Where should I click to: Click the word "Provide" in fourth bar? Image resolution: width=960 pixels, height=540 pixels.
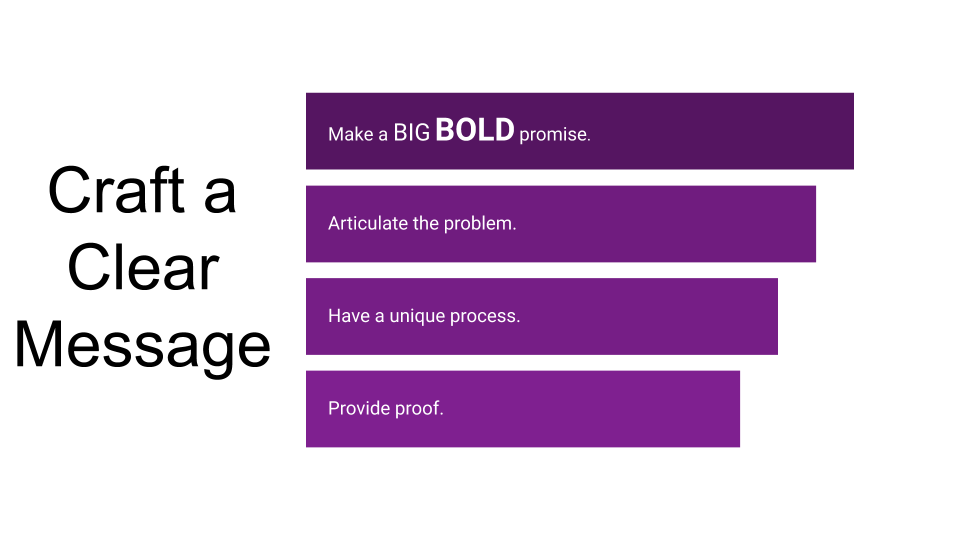(x=357, y=409)
